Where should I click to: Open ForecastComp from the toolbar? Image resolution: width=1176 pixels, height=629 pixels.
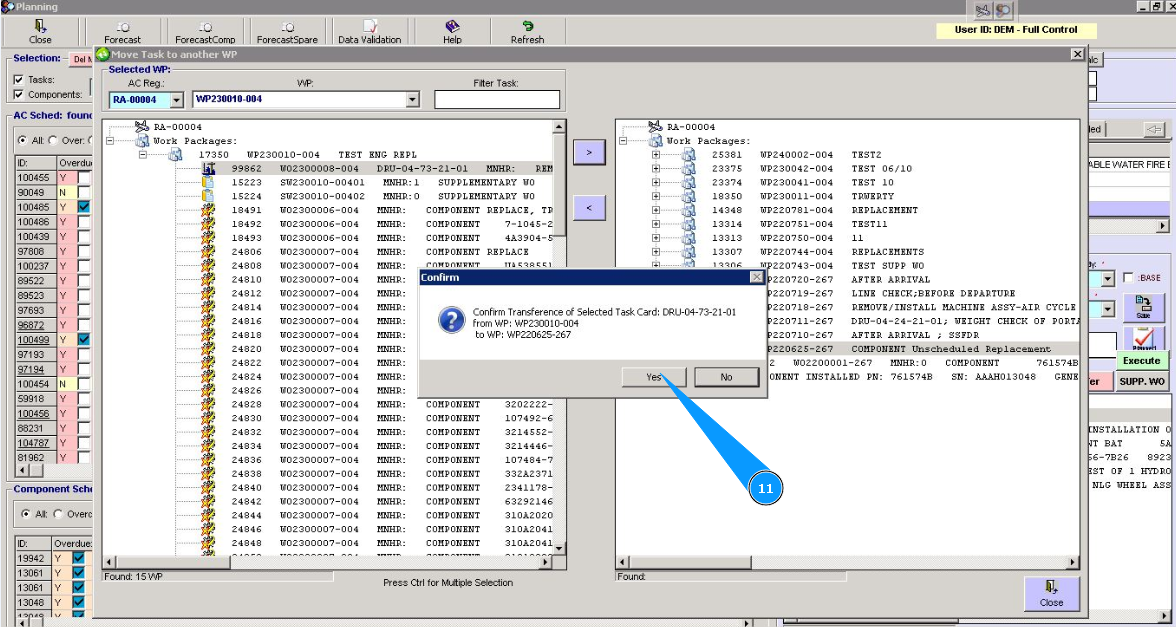pos(204,32)
